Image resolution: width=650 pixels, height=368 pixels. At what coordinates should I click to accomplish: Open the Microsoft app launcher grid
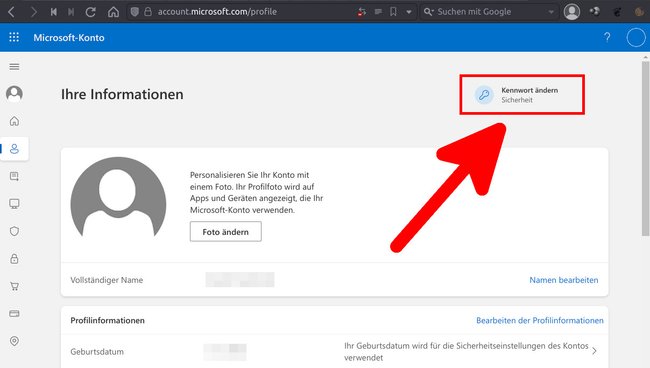click(x=14, y=37)
